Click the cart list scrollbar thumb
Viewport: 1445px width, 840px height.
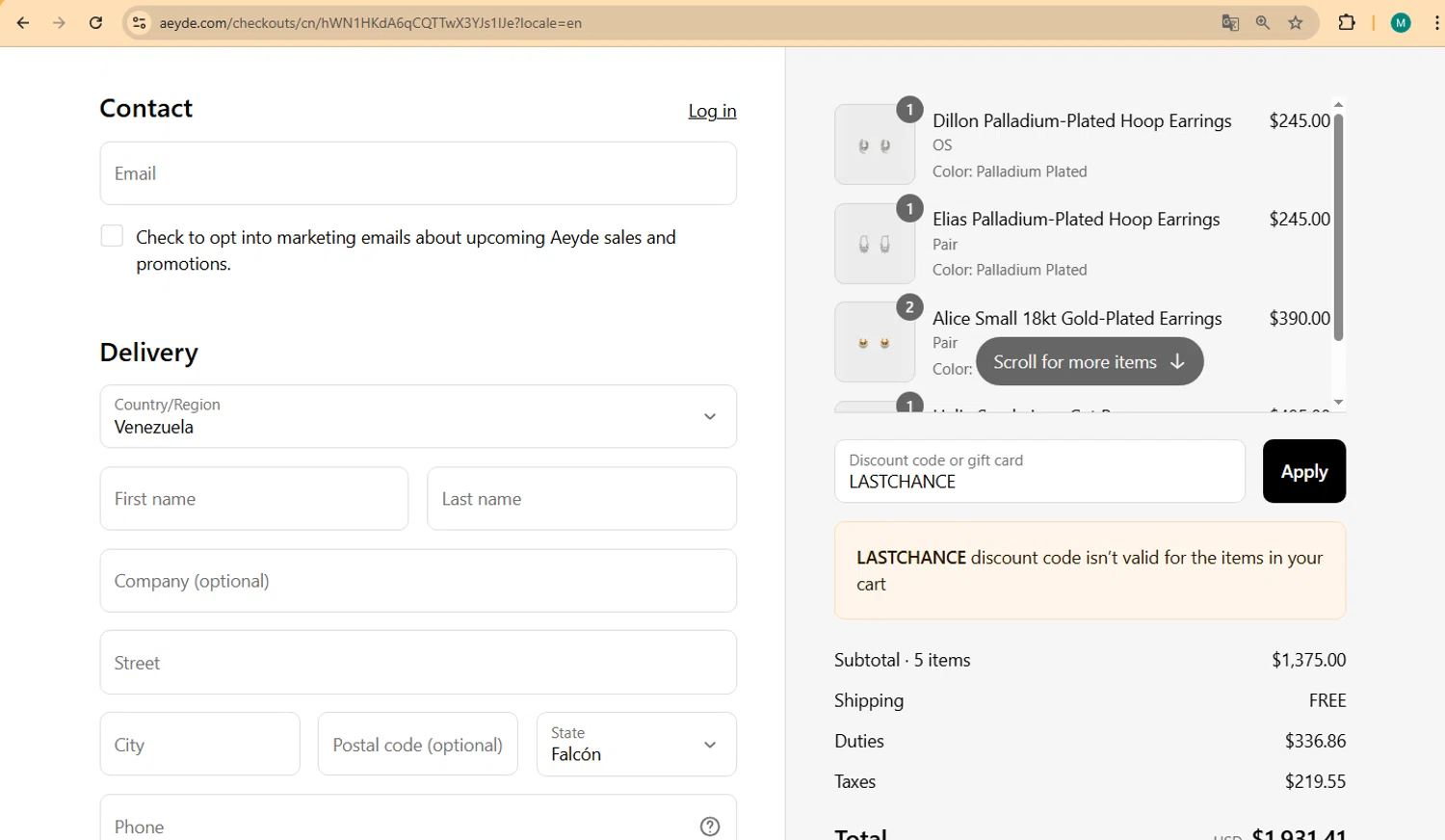tap(1338, 227)
